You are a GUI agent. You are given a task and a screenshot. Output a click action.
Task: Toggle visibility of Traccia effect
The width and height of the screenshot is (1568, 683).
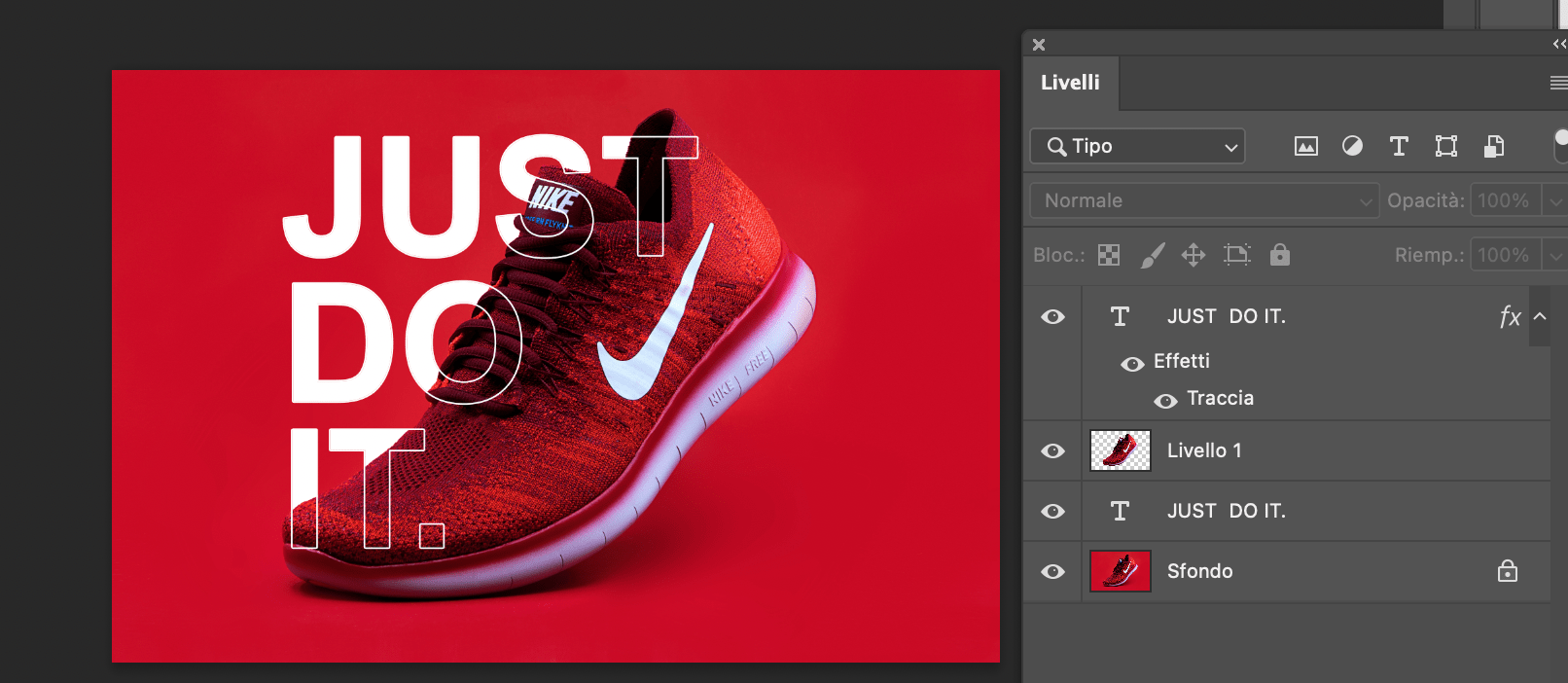pos(1165,401)
